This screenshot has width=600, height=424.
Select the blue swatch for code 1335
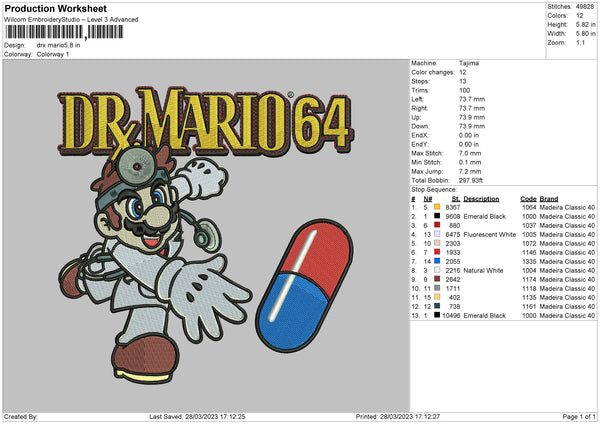pos(437,261)
